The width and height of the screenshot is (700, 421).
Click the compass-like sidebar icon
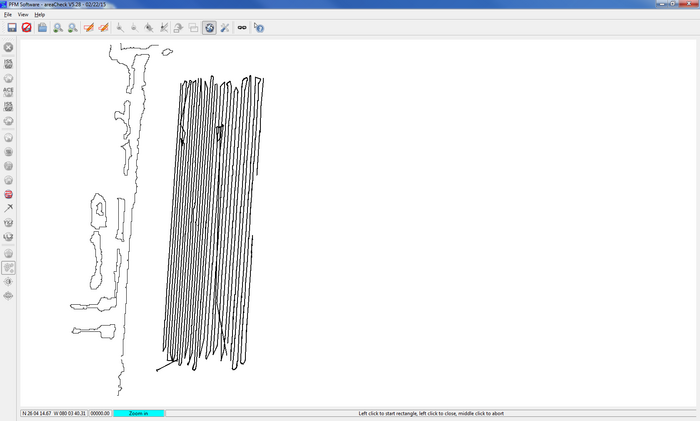[8, 282]
